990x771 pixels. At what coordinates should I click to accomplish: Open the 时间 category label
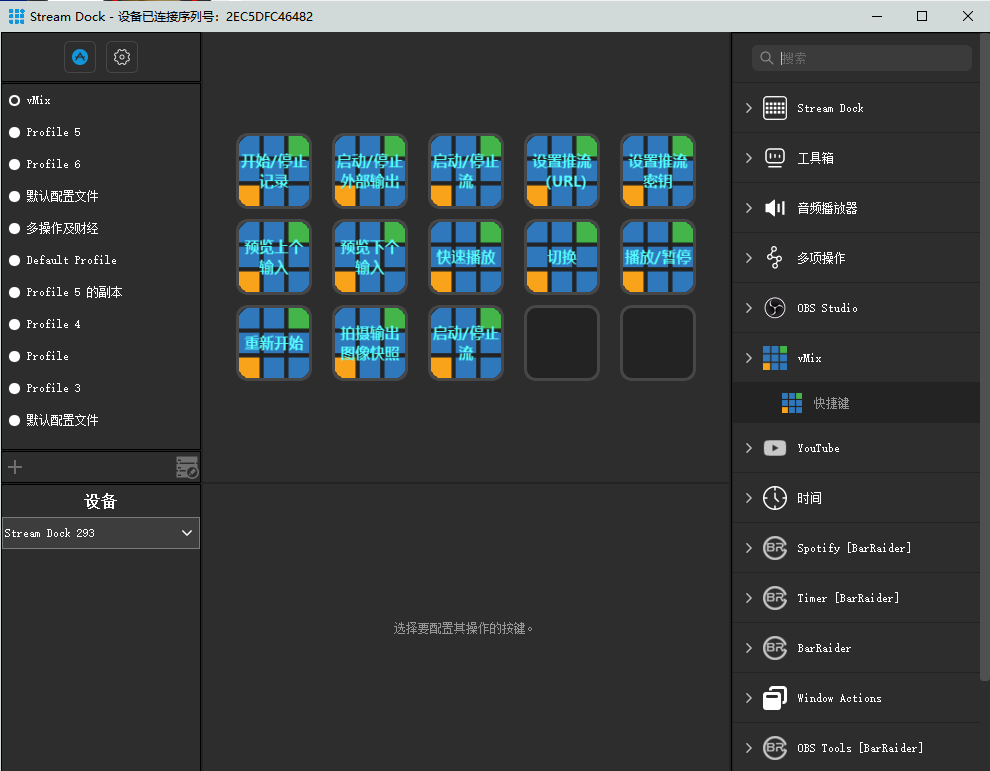(x=809, y=498)
